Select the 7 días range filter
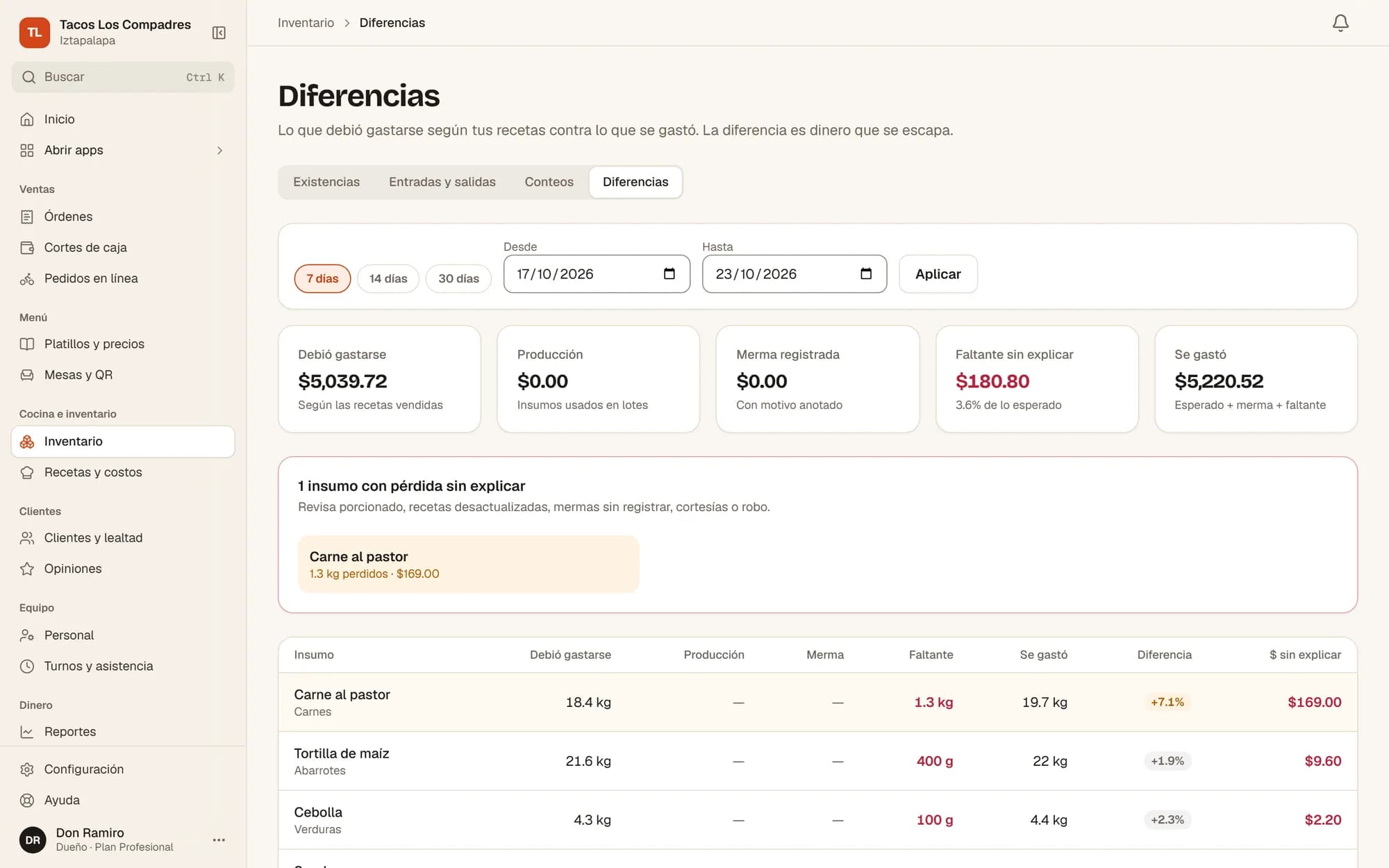Image resolution: width=1389 pixels, height=868 pixels. click(x=322, y=278)
